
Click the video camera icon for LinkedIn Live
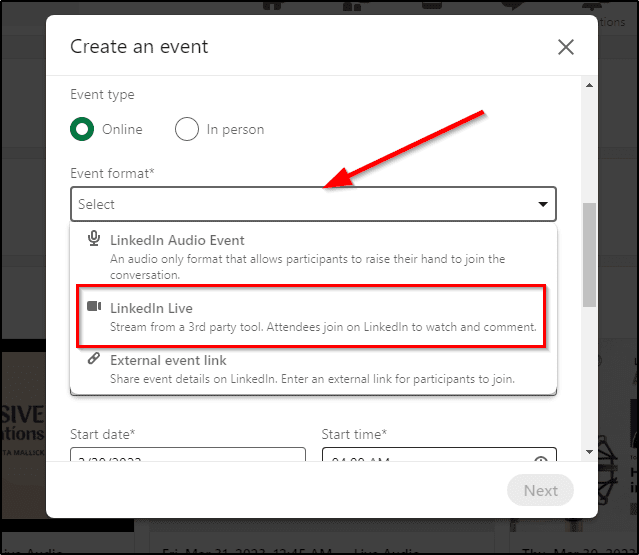coord(94,306)
